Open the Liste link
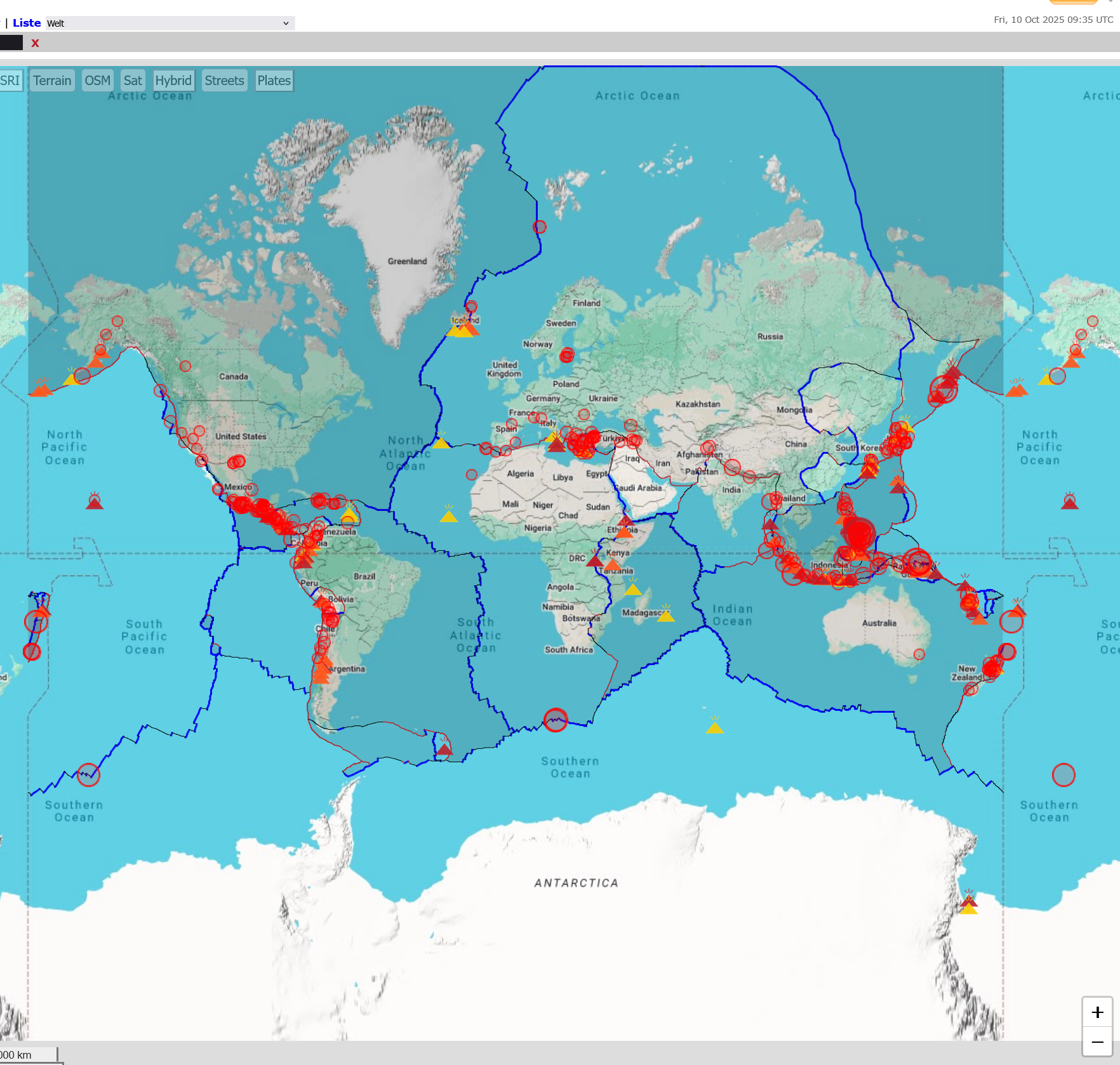The height and width of the screenshot is (1065, 1120). (x=27, y=23)
